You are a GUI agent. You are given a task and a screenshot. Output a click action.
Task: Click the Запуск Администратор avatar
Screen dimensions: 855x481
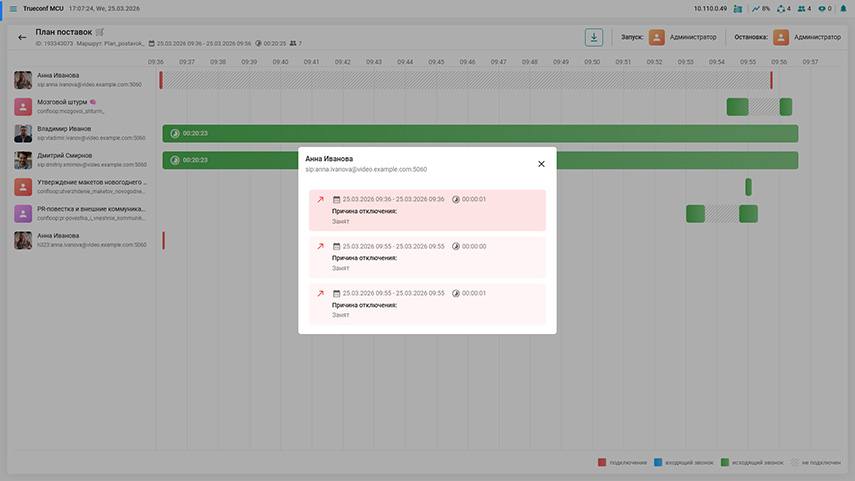coord(657,37)
